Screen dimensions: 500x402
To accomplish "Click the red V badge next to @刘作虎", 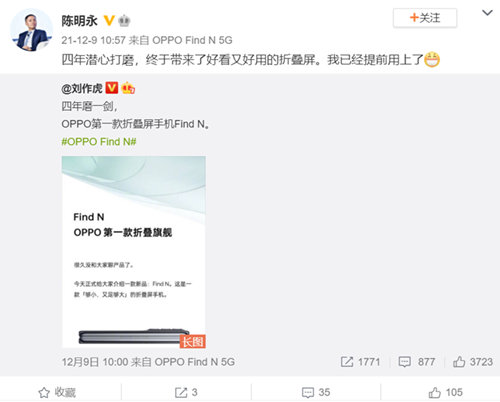I will pyautogui.click(x=112, y=88).
